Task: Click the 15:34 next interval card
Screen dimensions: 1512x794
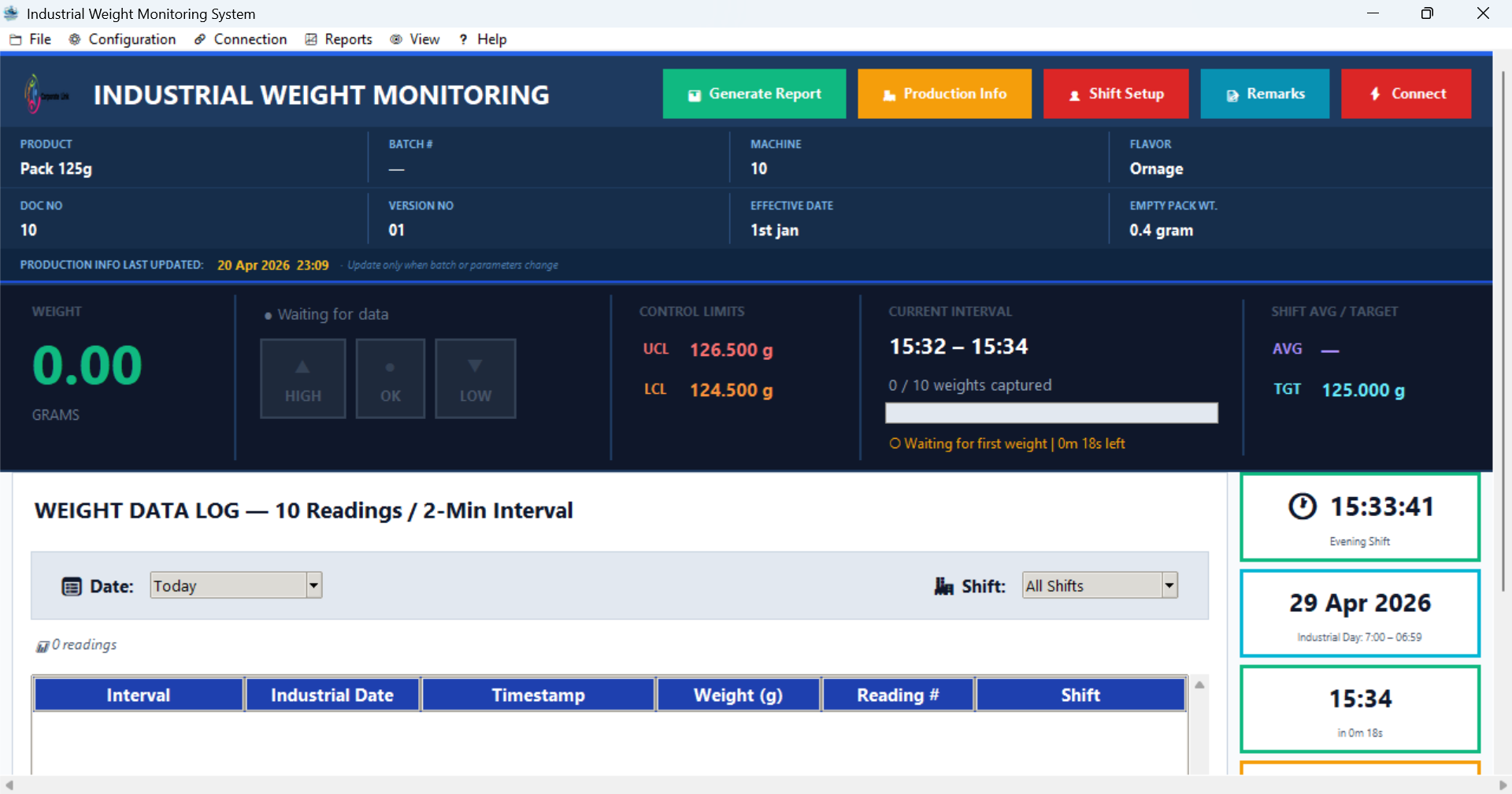Action: (x=1360, y=709)
